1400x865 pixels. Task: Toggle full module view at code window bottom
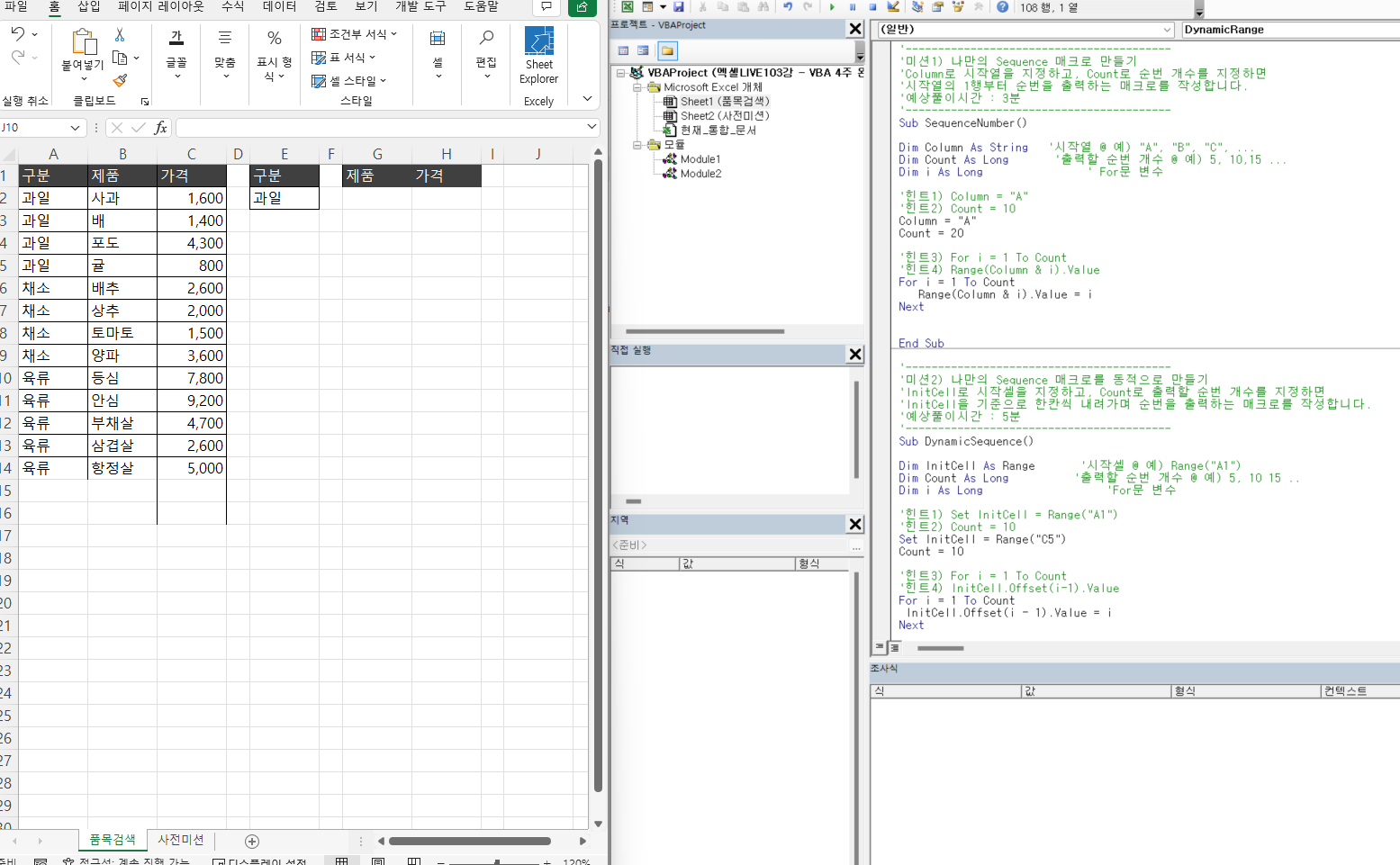click(894, 647)
